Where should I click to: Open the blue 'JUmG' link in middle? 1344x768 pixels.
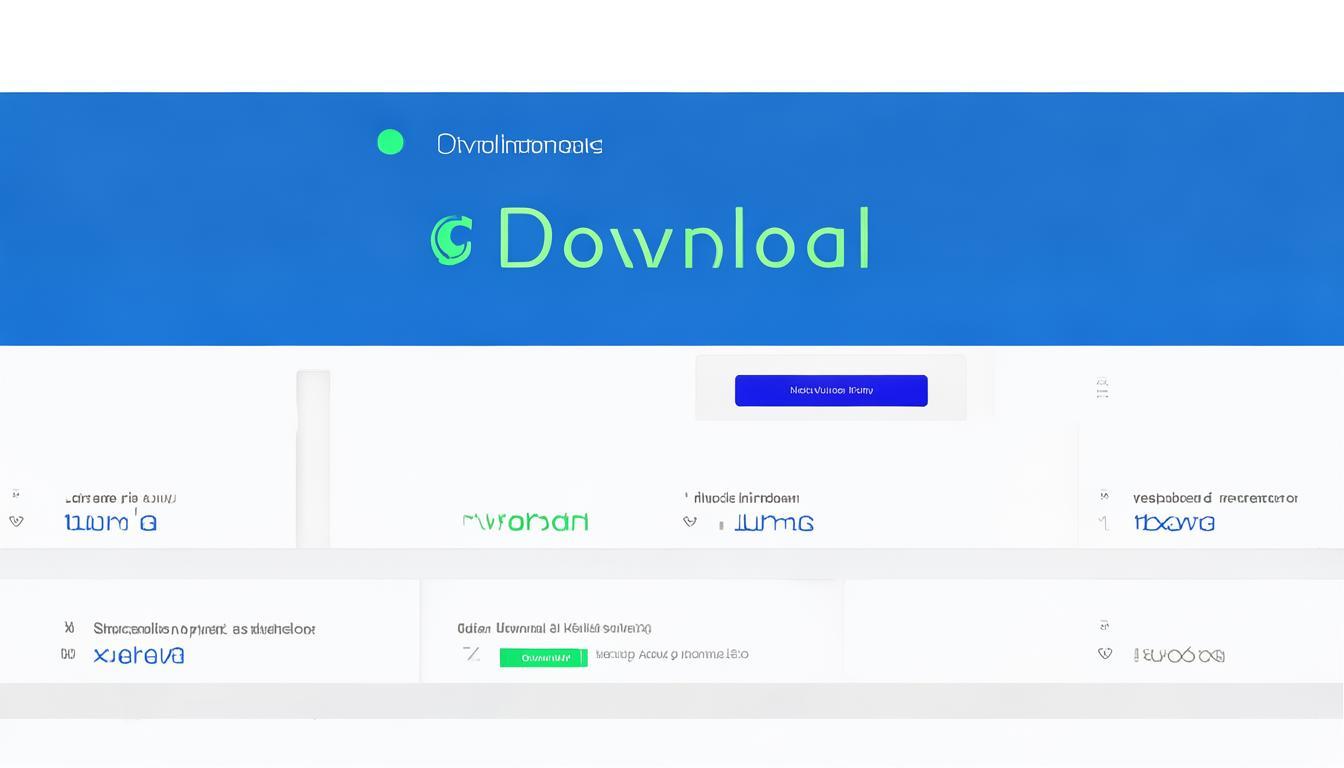pos(773,522)
